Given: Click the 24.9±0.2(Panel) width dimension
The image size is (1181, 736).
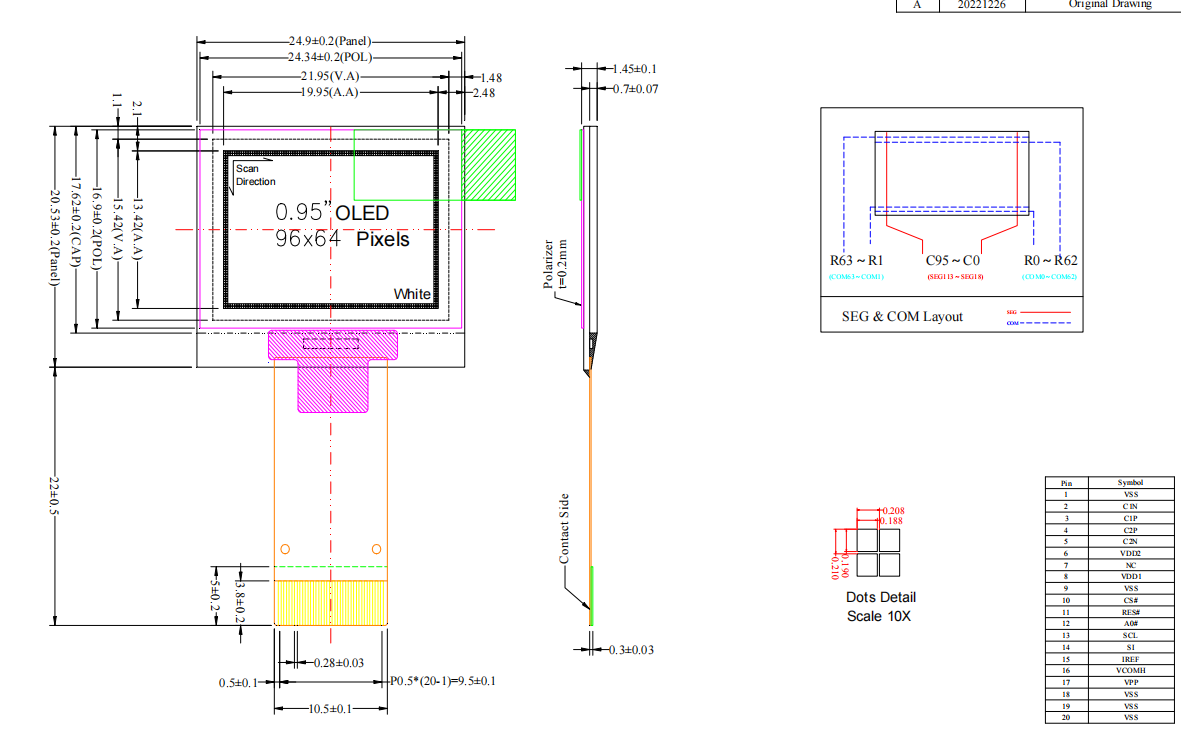Looking at the screenshot, I should (329, 42).
